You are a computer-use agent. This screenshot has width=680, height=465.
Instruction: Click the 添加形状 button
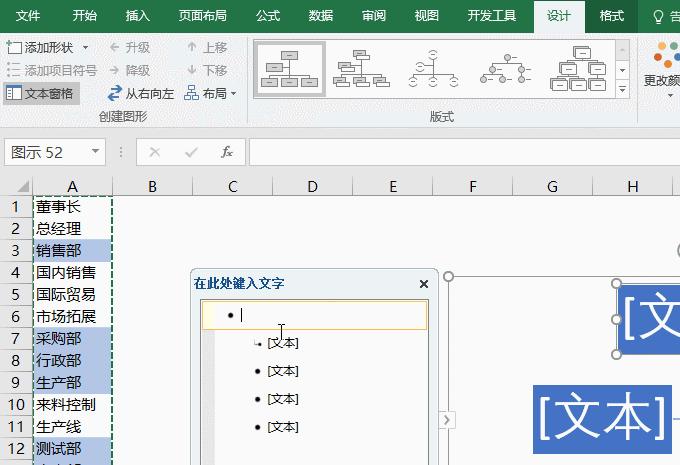click(40, 47)
